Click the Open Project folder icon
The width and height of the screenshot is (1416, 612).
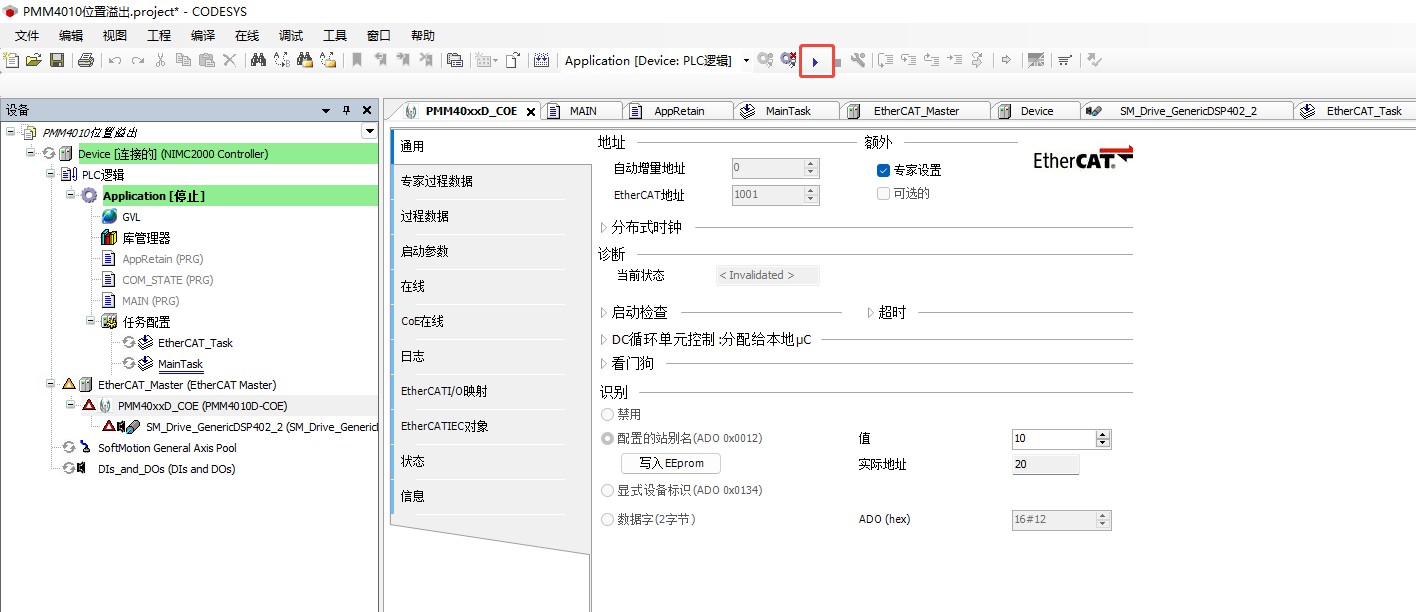[34, 61]
